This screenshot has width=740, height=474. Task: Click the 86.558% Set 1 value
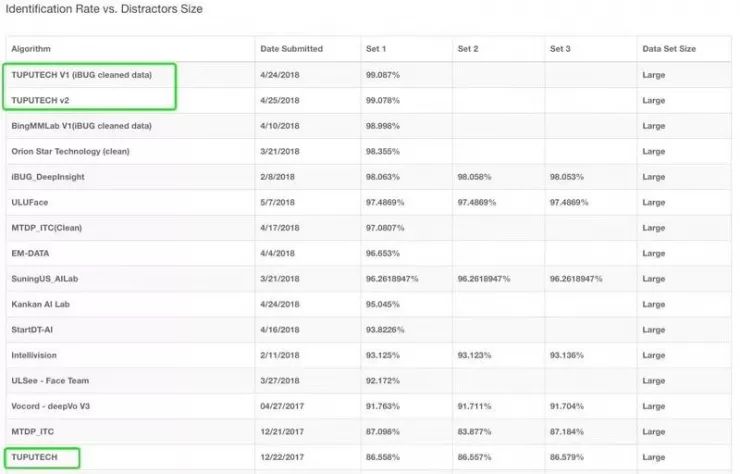coord(383,457)
